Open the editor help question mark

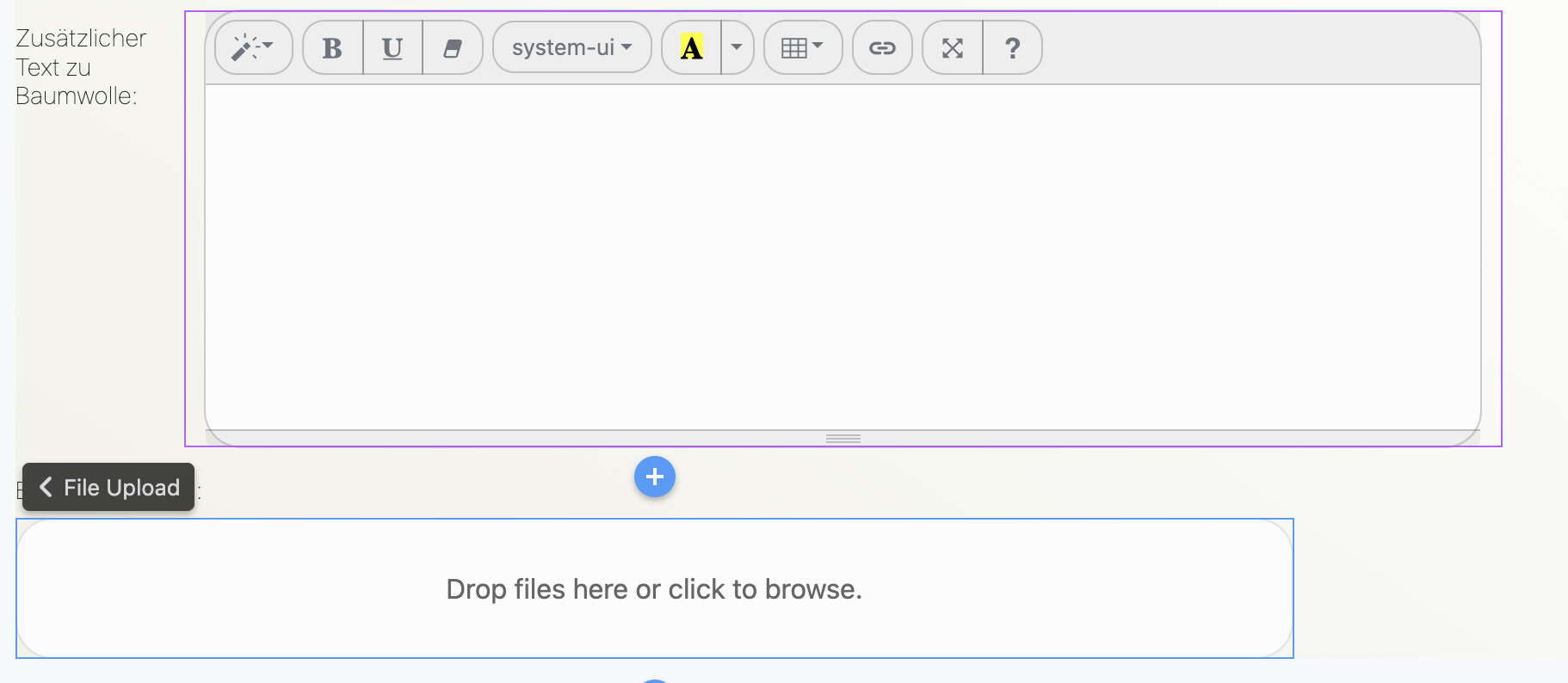[1013, 47]
